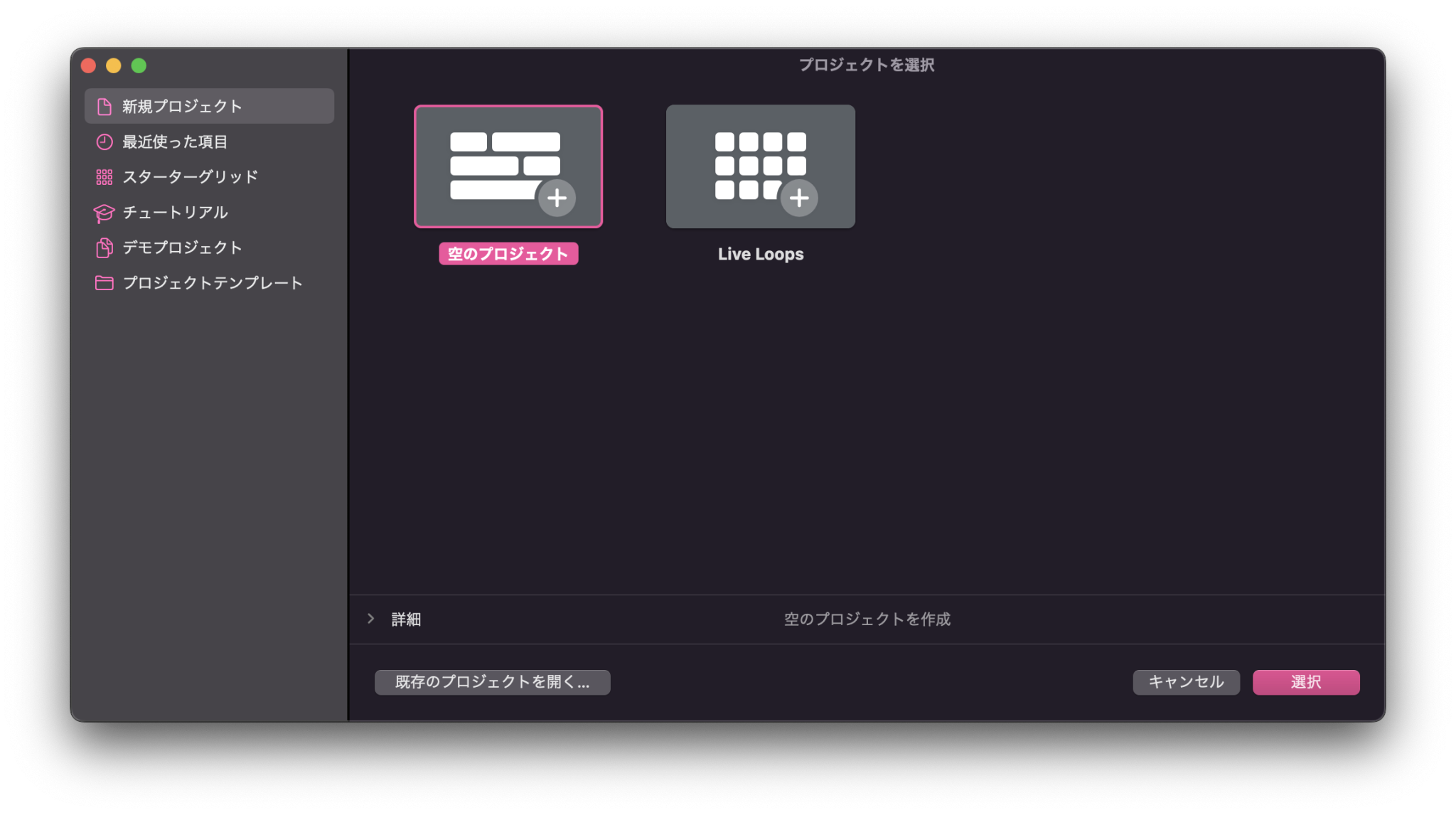Click the プロジェクトテンプレート folder icon
The image size is (1456, 815).
point(104,282)
